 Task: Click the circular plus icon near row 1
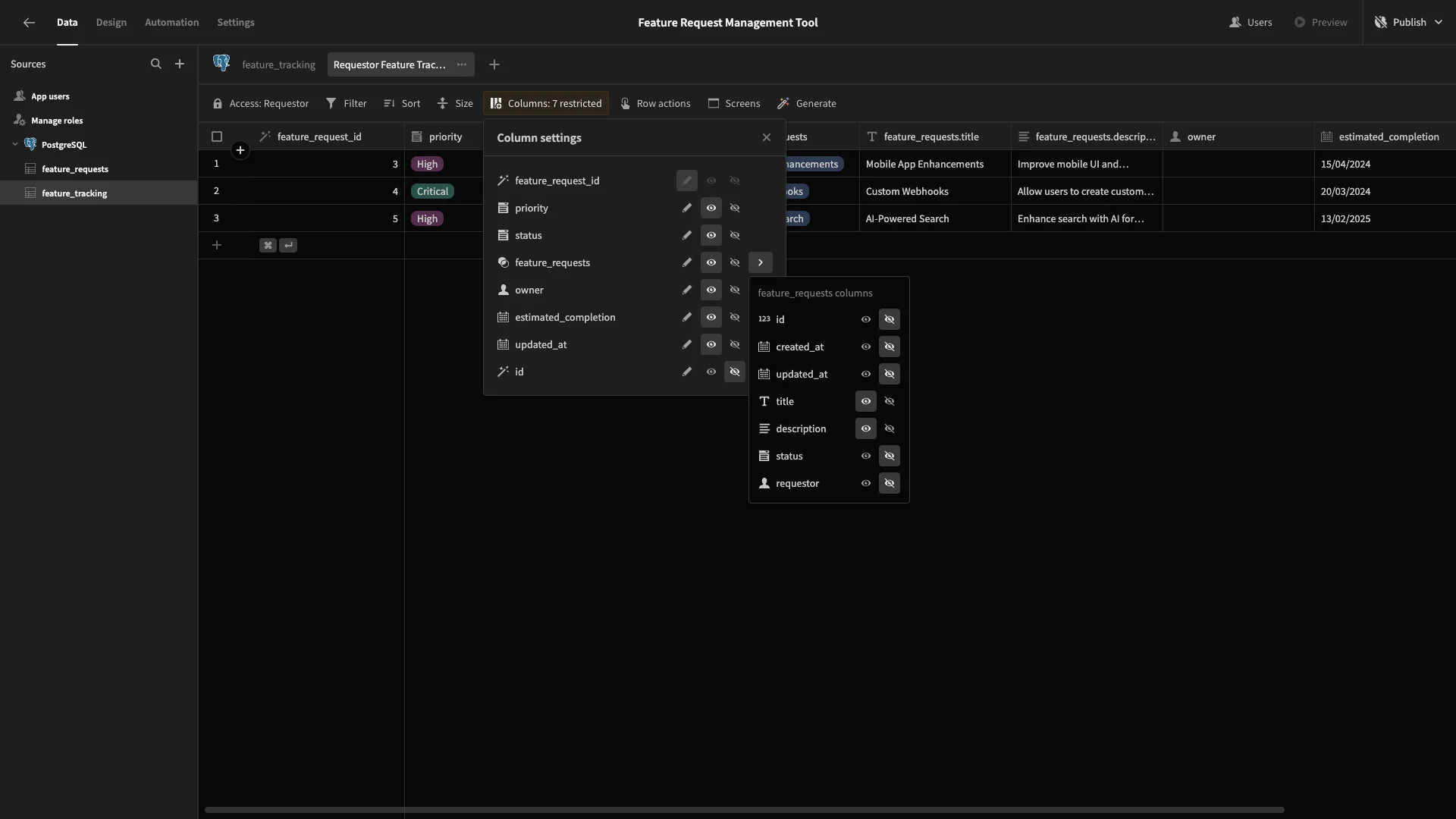pyautogui.click(x=240, y=150)
